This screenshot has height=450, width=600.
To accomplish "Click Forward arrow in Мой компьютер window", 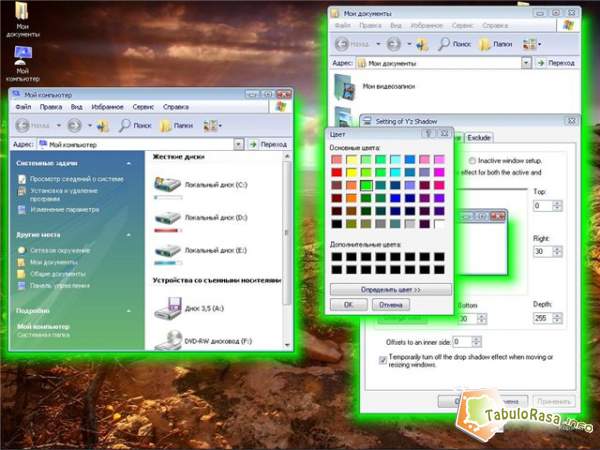I will [x=74, y=125].
